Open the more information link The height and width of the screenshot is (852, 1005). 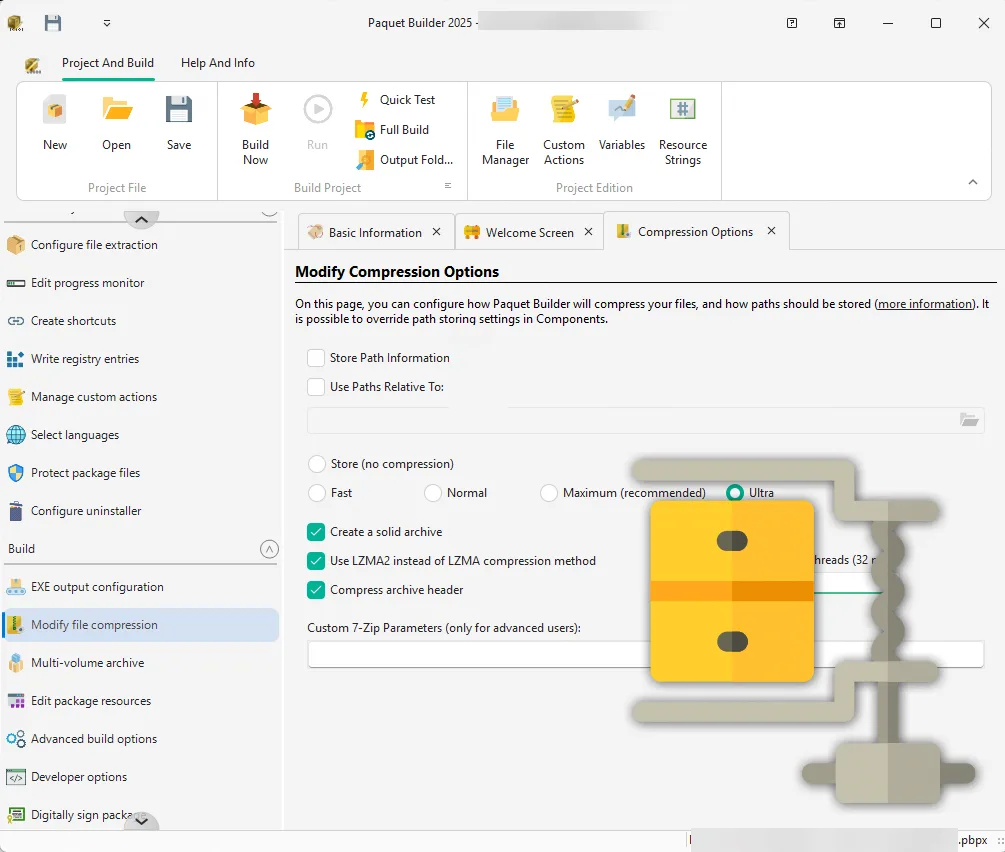tap(924, 303)
